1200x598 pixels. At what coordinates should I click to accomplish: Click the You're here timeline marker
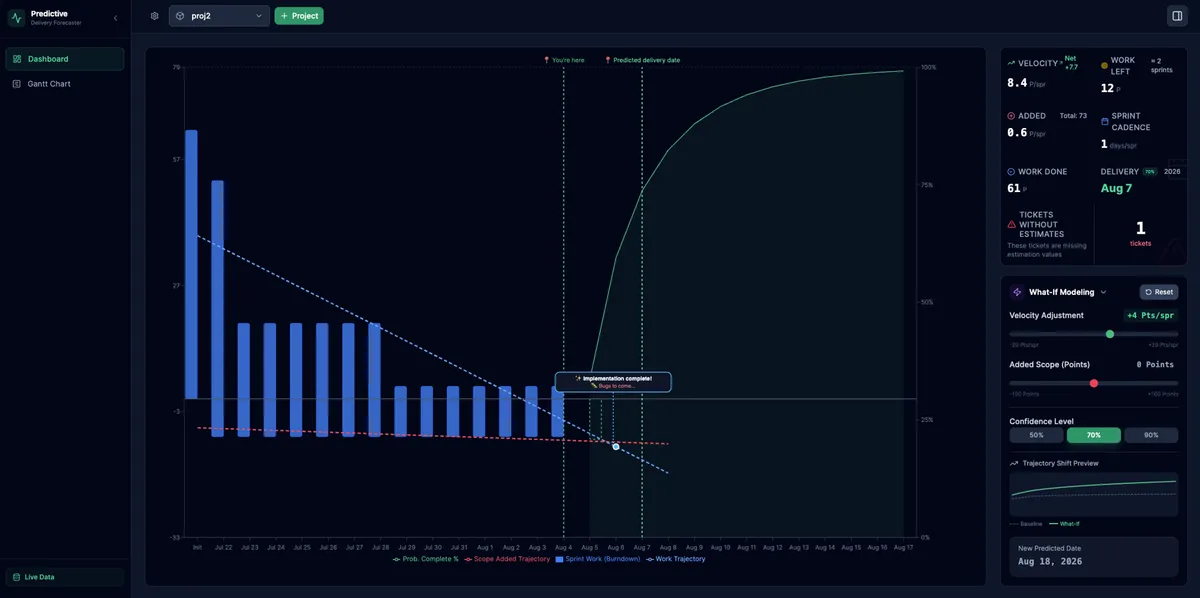point(564,60)
